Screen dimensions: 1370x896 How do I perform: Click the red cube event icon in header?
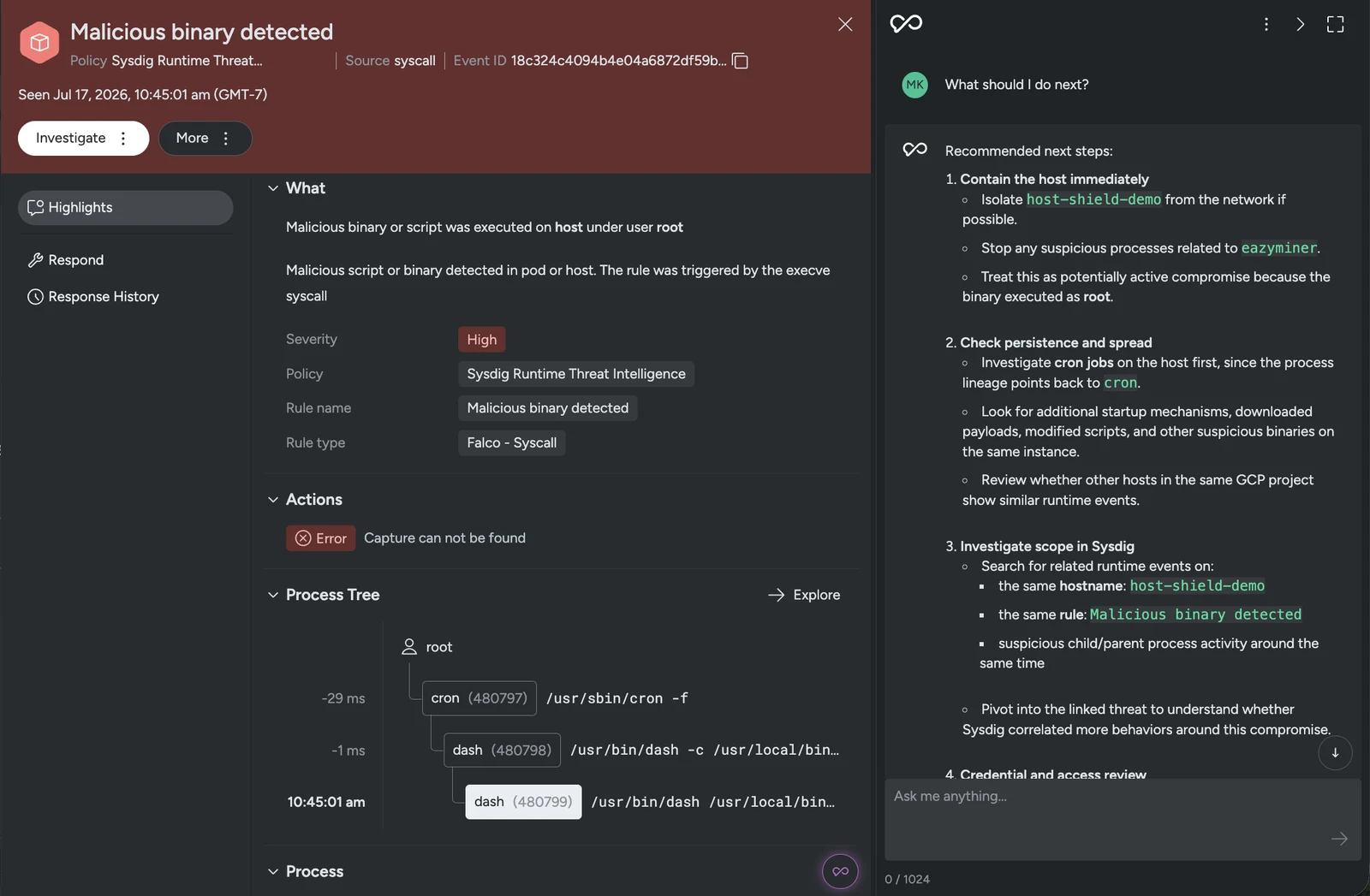point(39,43)
